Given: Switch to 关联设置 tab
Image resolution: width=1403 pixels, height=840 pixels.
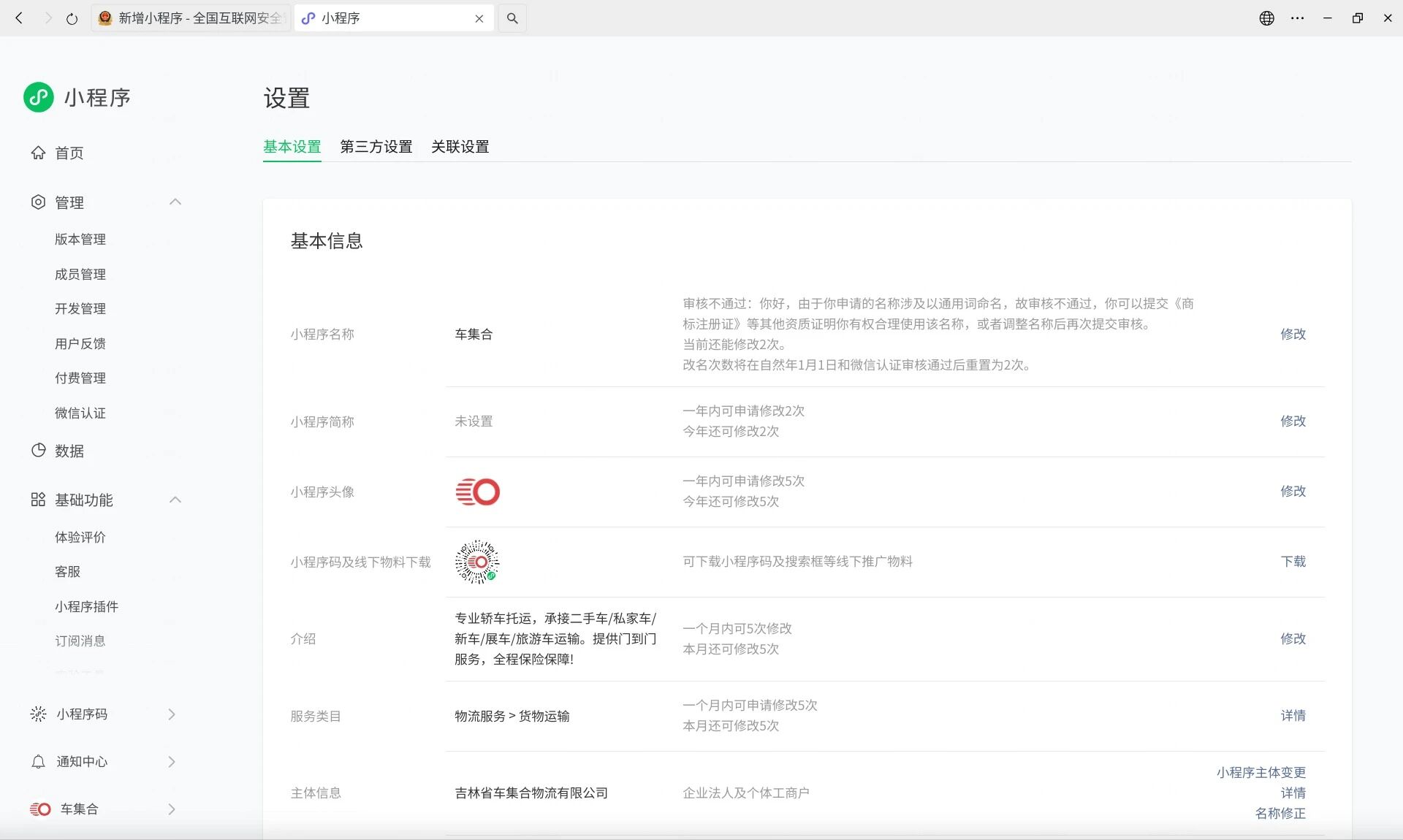Looking at the screenshot, I should [460, 147].
